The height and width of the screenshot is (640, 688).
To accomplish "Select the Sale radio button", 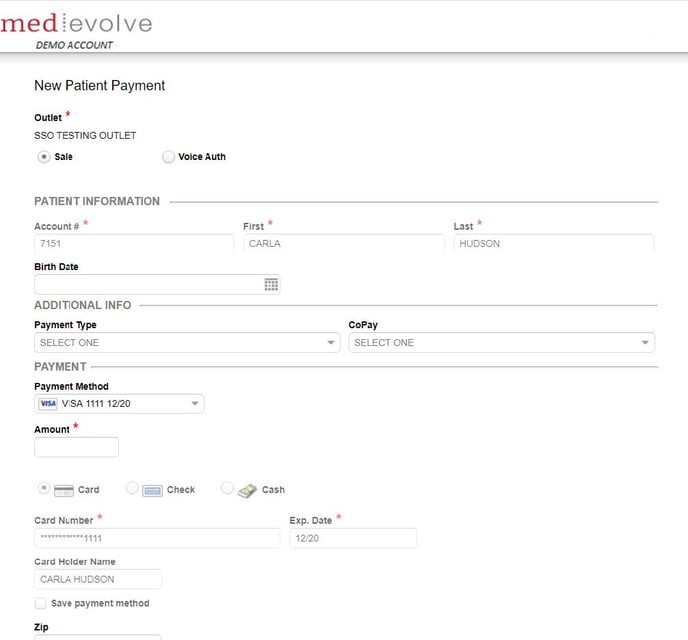I will point(44,157).
